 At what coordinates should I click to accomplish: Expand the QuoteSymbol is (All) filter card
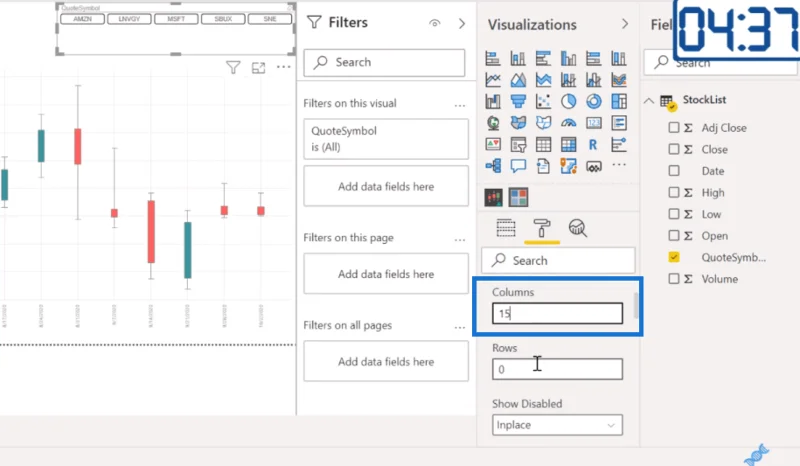tap(386, 139)
